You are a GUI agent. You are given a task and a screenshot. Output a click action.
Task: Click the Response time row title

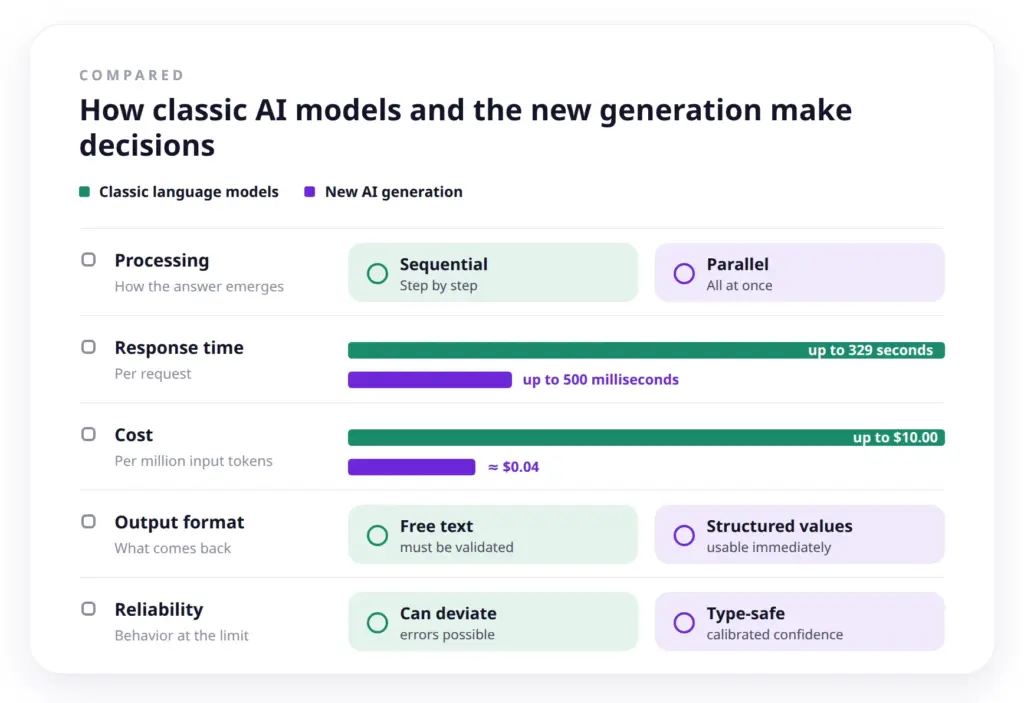(179, 348)
